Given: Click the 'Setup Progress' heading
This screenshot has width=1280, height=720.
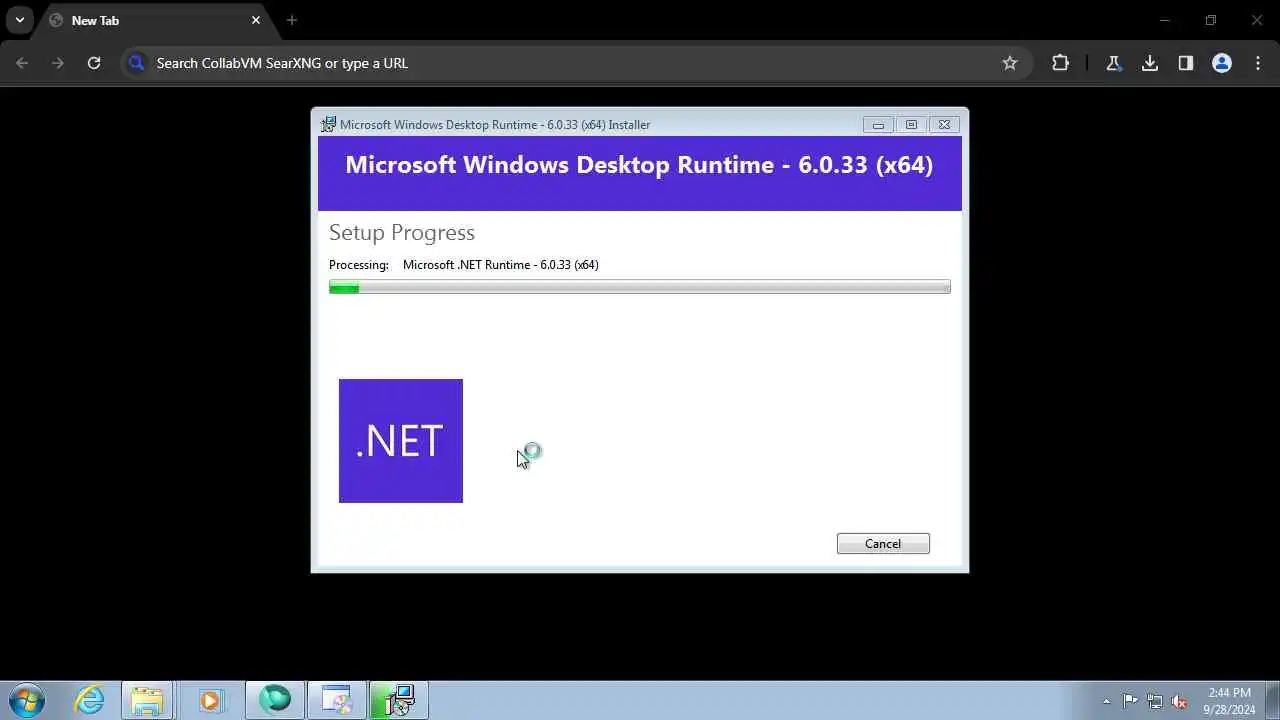Looking at the screenshot, I should [402, 233].
